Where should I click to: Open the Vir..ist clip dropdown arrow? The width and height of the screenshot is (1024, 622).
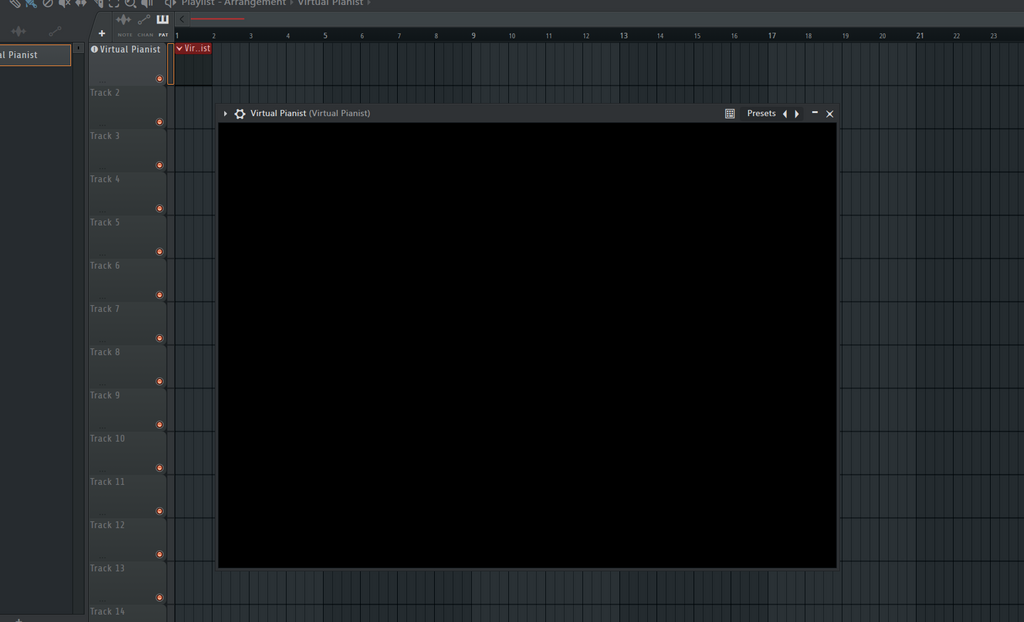pos(180,48)
